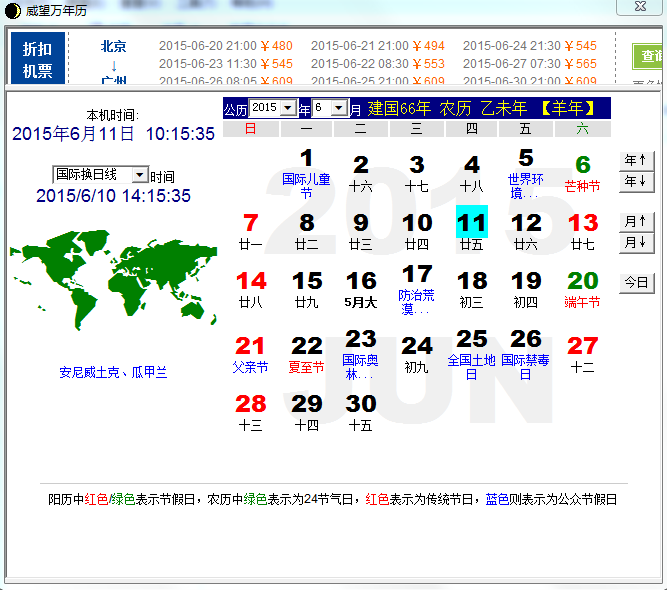Click the green 查询 search button
667x590 pixels.
[651, 56]
